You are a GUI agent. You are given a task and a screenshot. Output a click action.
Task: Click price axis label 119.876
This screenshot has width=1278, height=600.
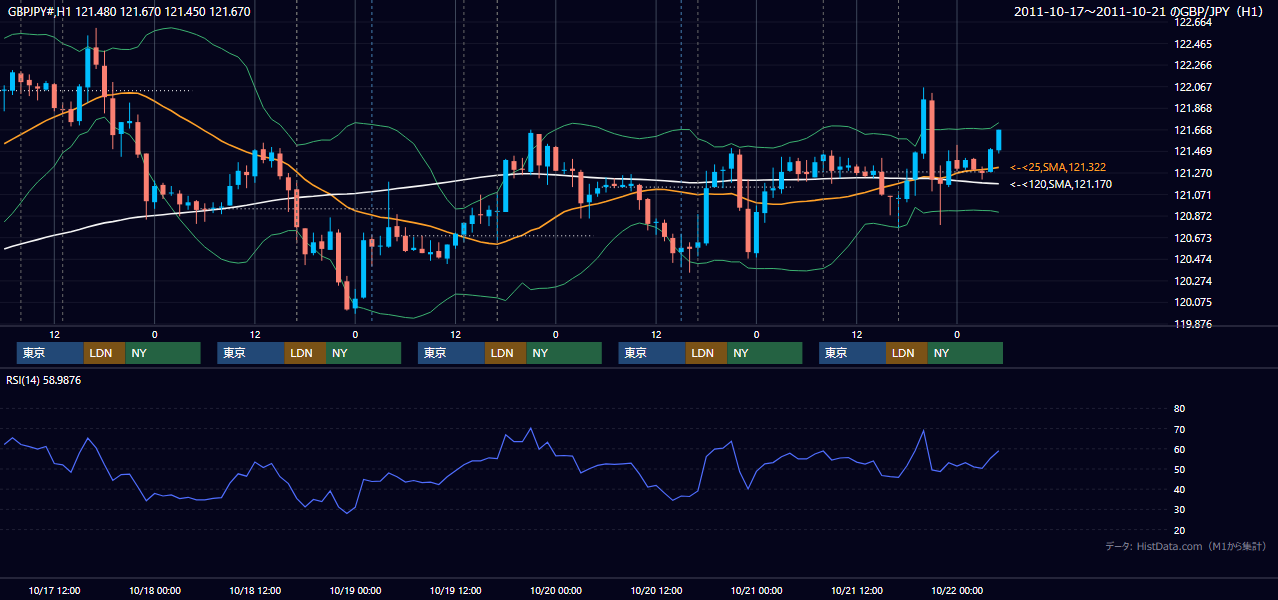coord(1194,324)
